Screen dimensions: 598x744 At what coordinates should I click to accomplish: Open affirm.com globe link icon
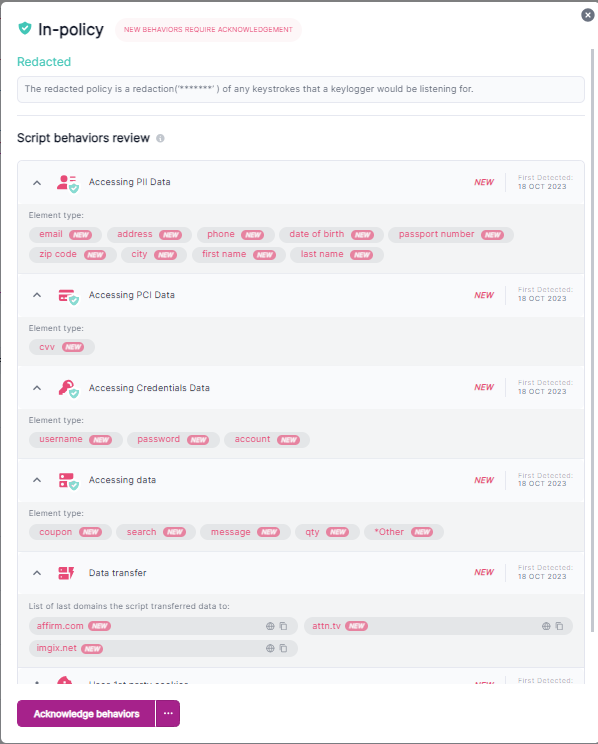point(270,626)
